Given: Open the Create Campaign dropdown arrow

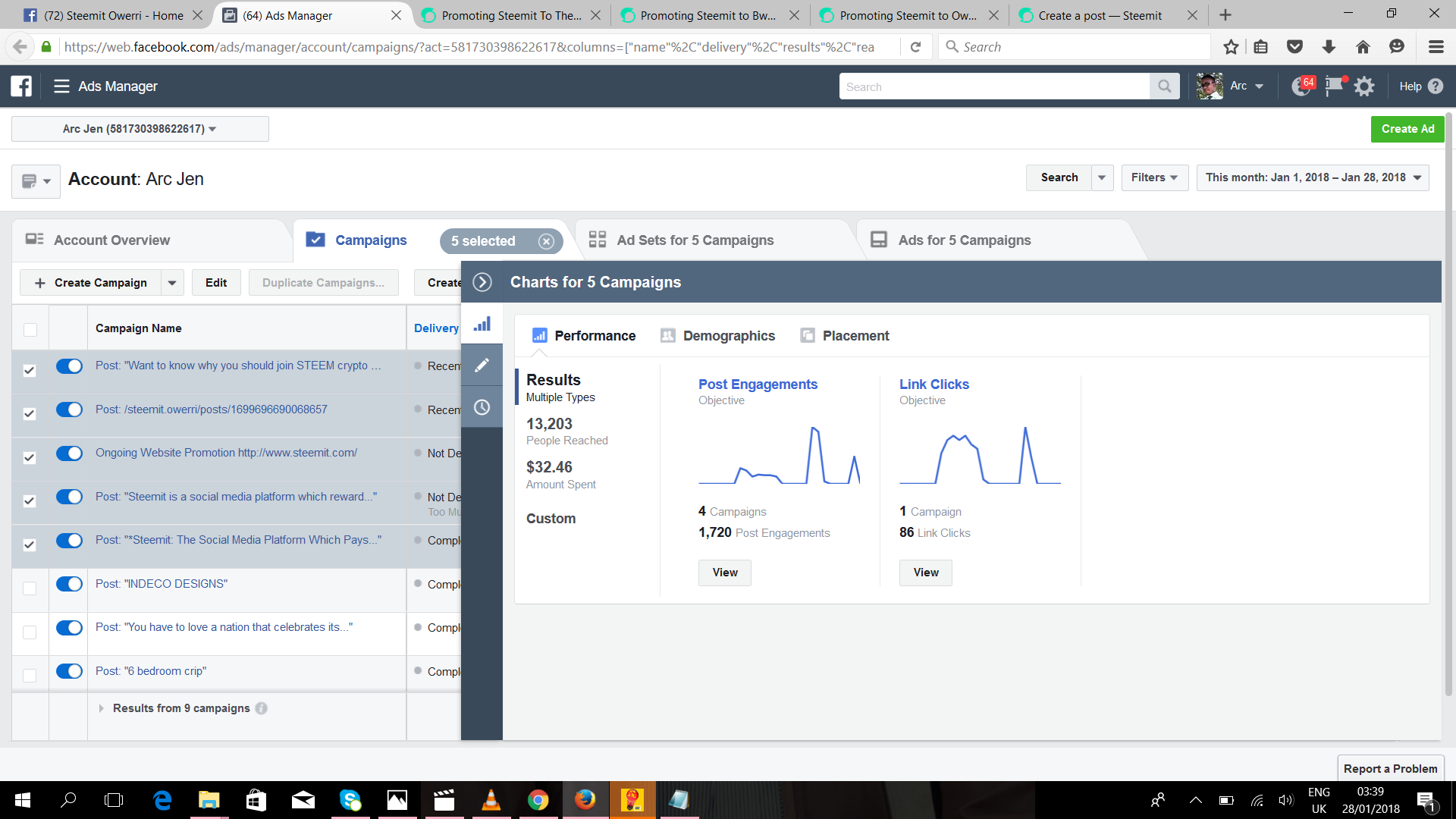Looking at the screenshot, I should (172, 283).
